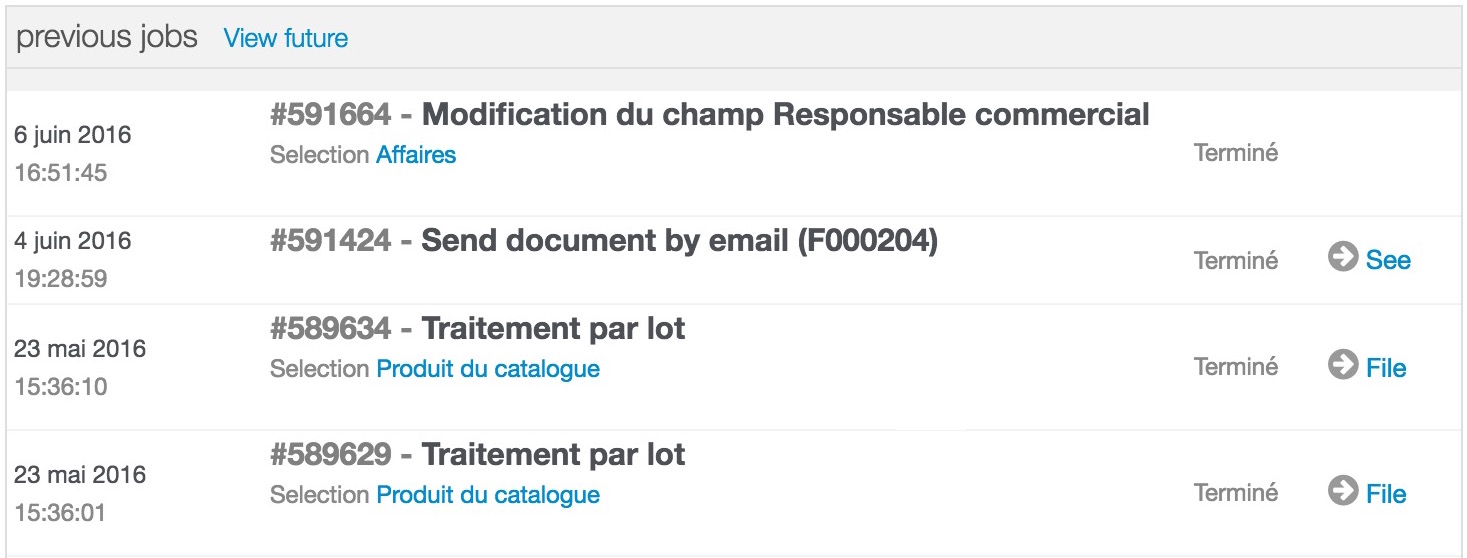
Task: Click the arrow icon for job #589634 File
Action: tap(1343, 366)
